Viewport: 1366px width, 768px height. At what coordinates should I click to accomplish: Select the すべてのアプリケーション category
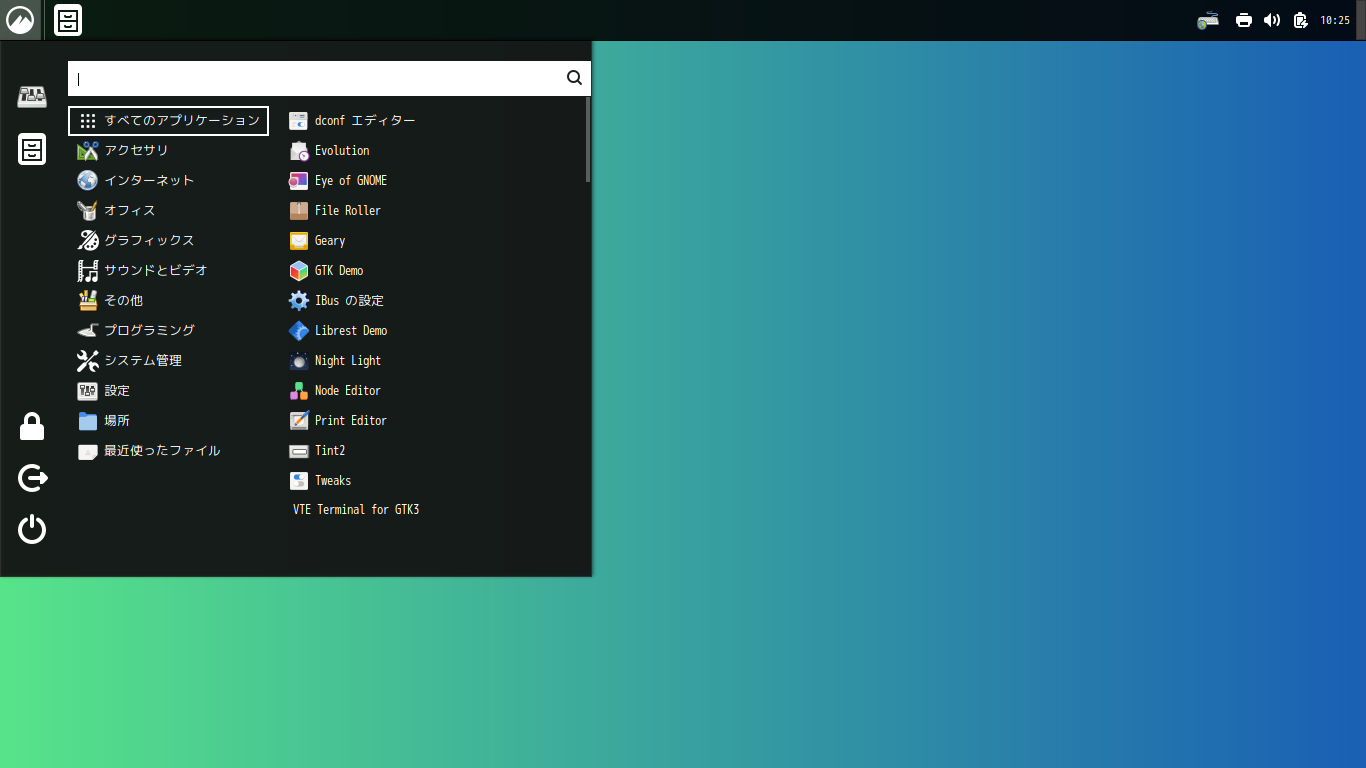(168, 120)
